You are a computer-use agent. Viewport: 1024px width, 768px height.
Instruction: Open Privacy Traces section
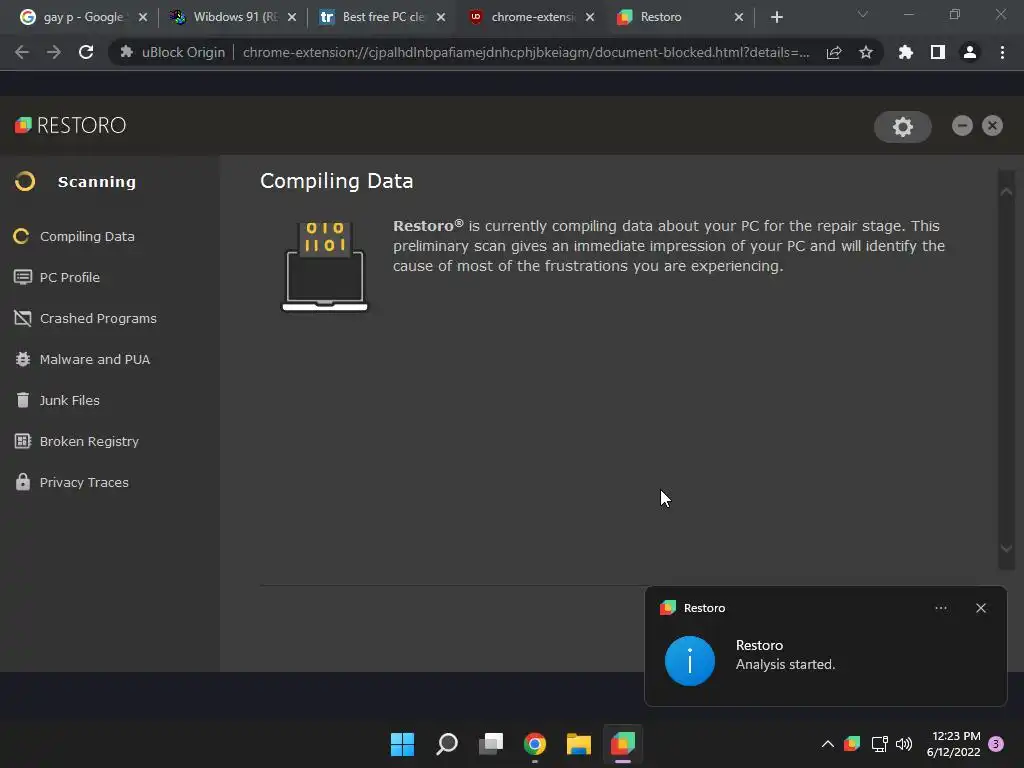click(x=84, y=483)
